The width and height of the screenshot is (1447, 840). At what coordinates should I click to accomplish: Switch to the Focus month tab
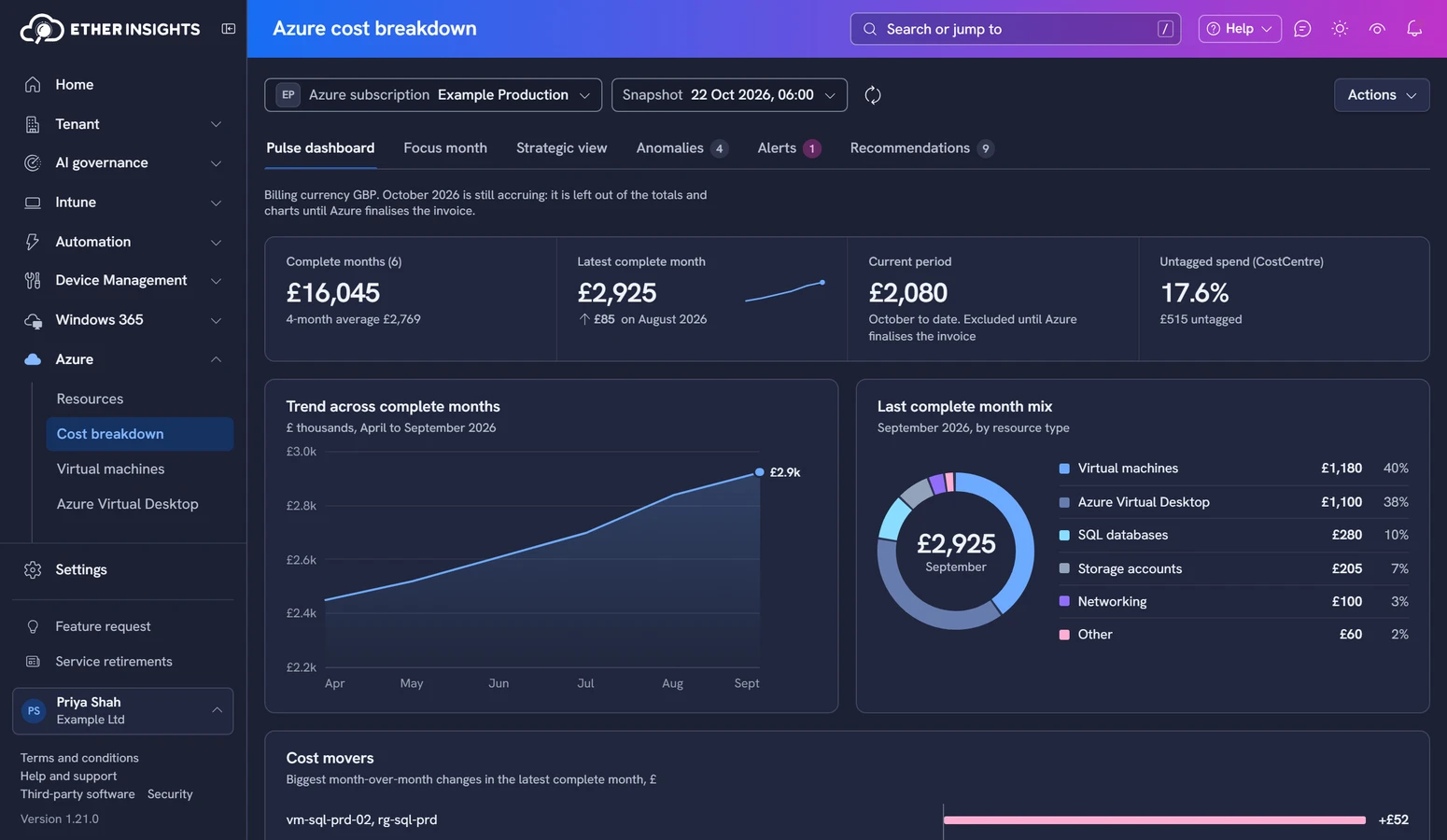point(445,148)
